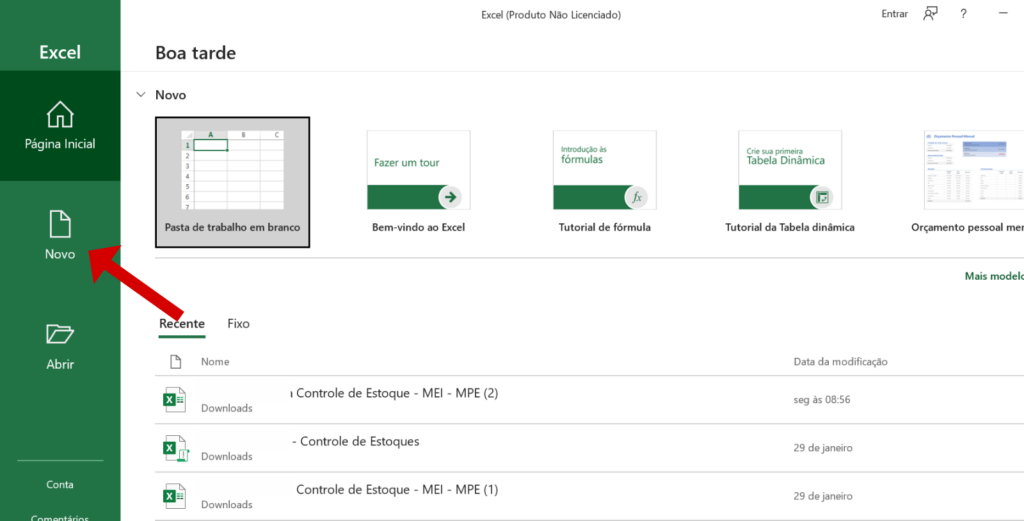Image resolution: width=1024 pixels, height=521 pixels.
Task: Click Entrar to sign in
Action: pos(895,14)
